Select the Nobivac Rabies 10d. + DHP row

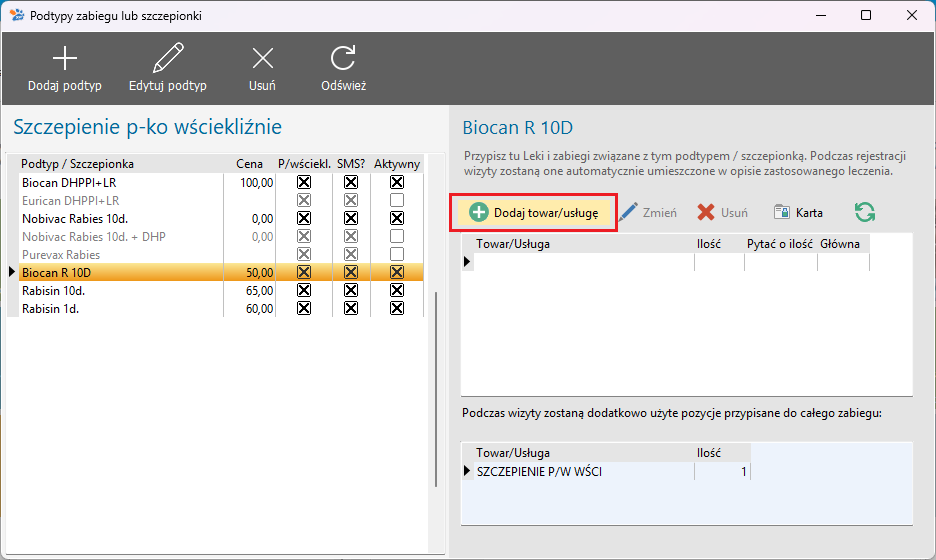(x=221, y=236)
